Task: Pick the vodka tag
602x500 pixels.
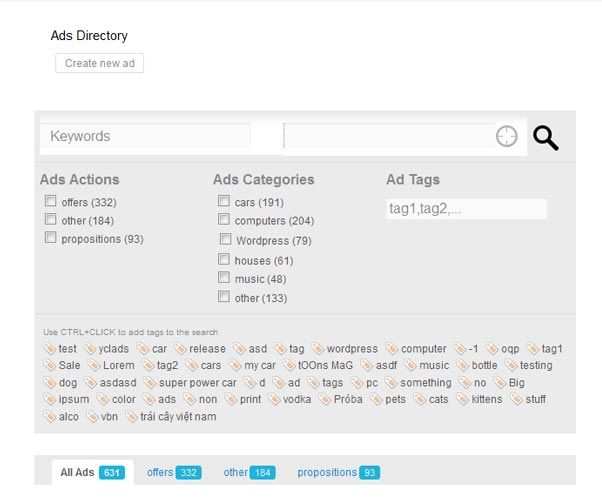Action: coord(289,399)
